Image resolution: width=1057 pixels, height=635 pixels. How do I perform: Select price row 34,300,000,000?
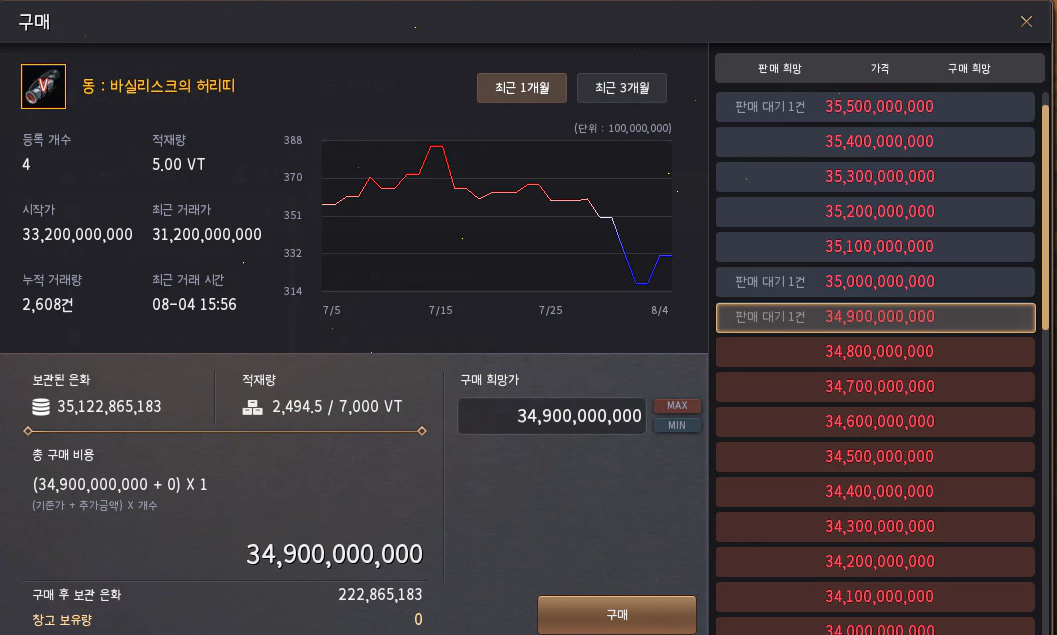click(875, 527)
